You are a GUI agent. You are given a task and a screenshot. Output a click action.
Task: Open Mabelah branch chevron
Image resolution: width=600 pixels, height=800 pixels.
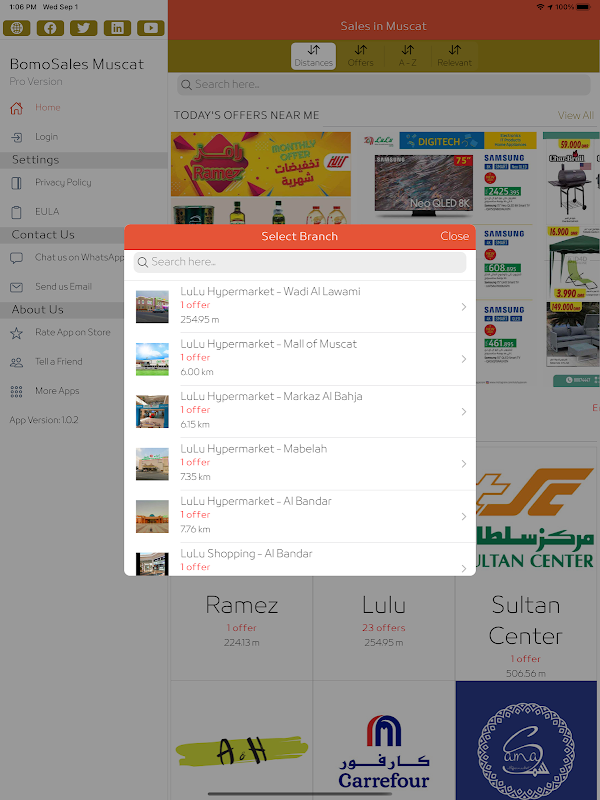[463, 464]
